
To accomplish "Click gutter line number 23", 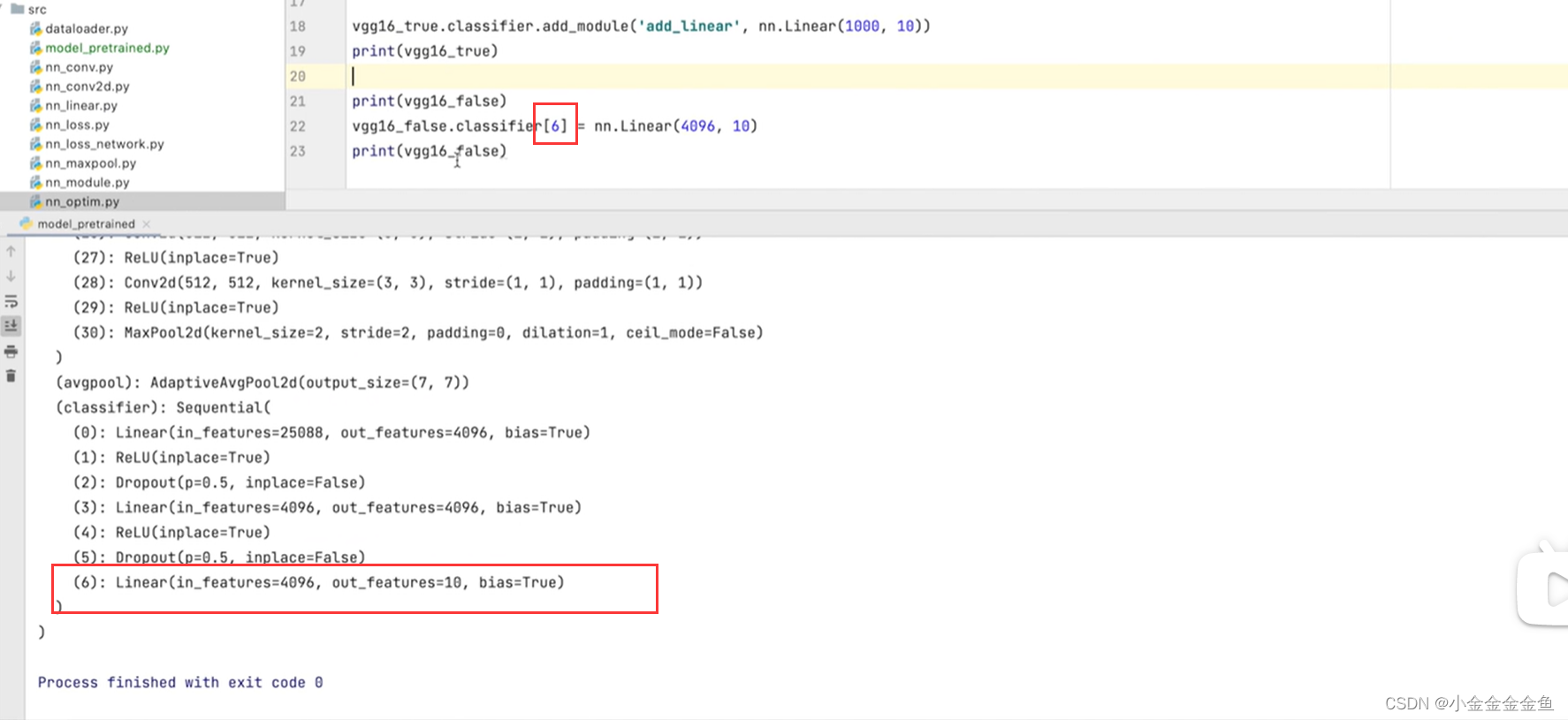I will pyautogui.click(x=298, y=151).
